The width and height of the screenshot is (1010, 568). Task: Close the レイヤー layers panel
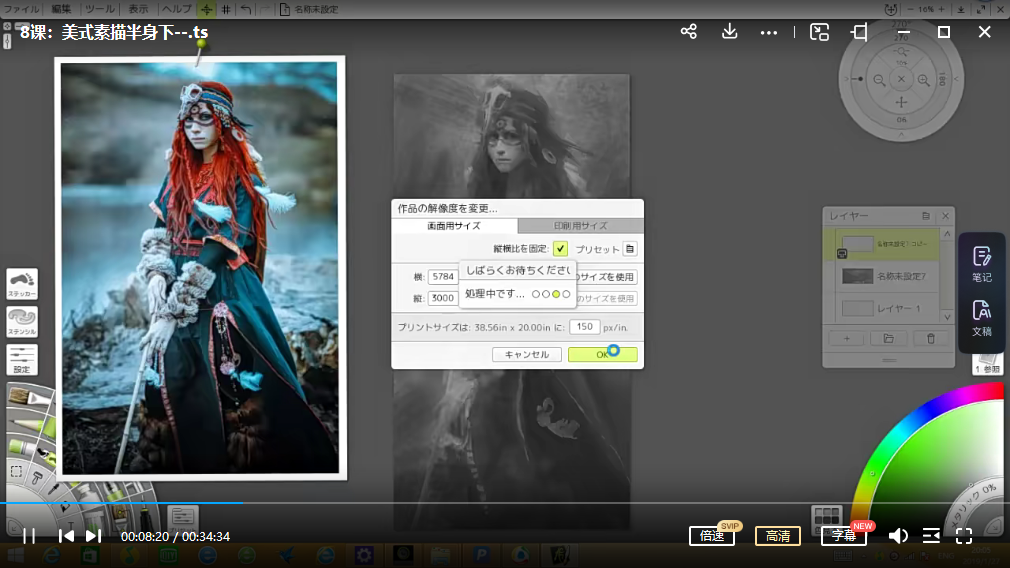[946, 216]
